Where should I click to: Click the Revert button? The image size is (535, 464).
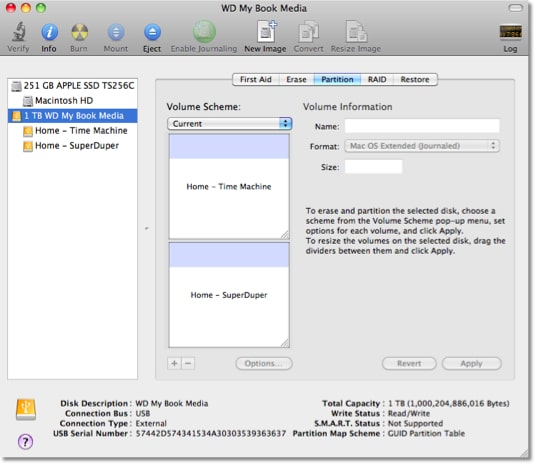point(409,363)
